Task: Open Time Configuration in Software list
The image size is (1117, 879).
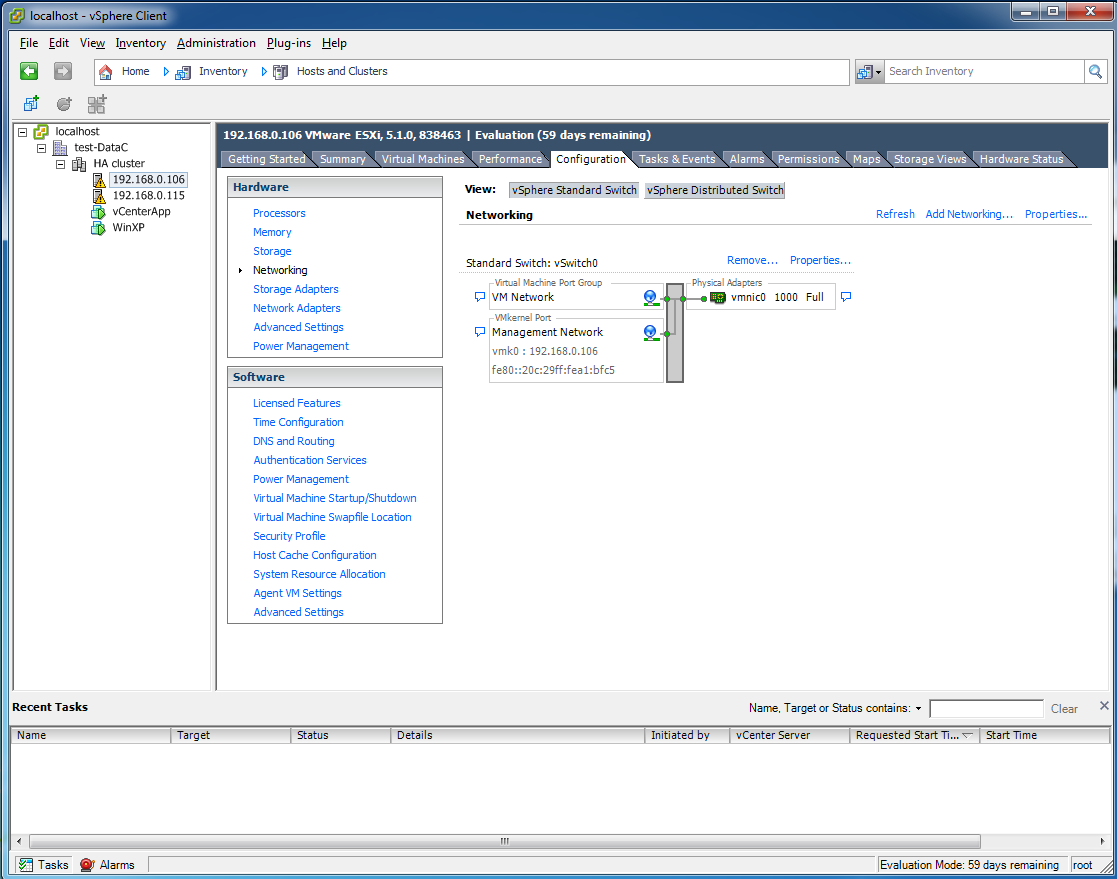Action: tap(298, 422)
